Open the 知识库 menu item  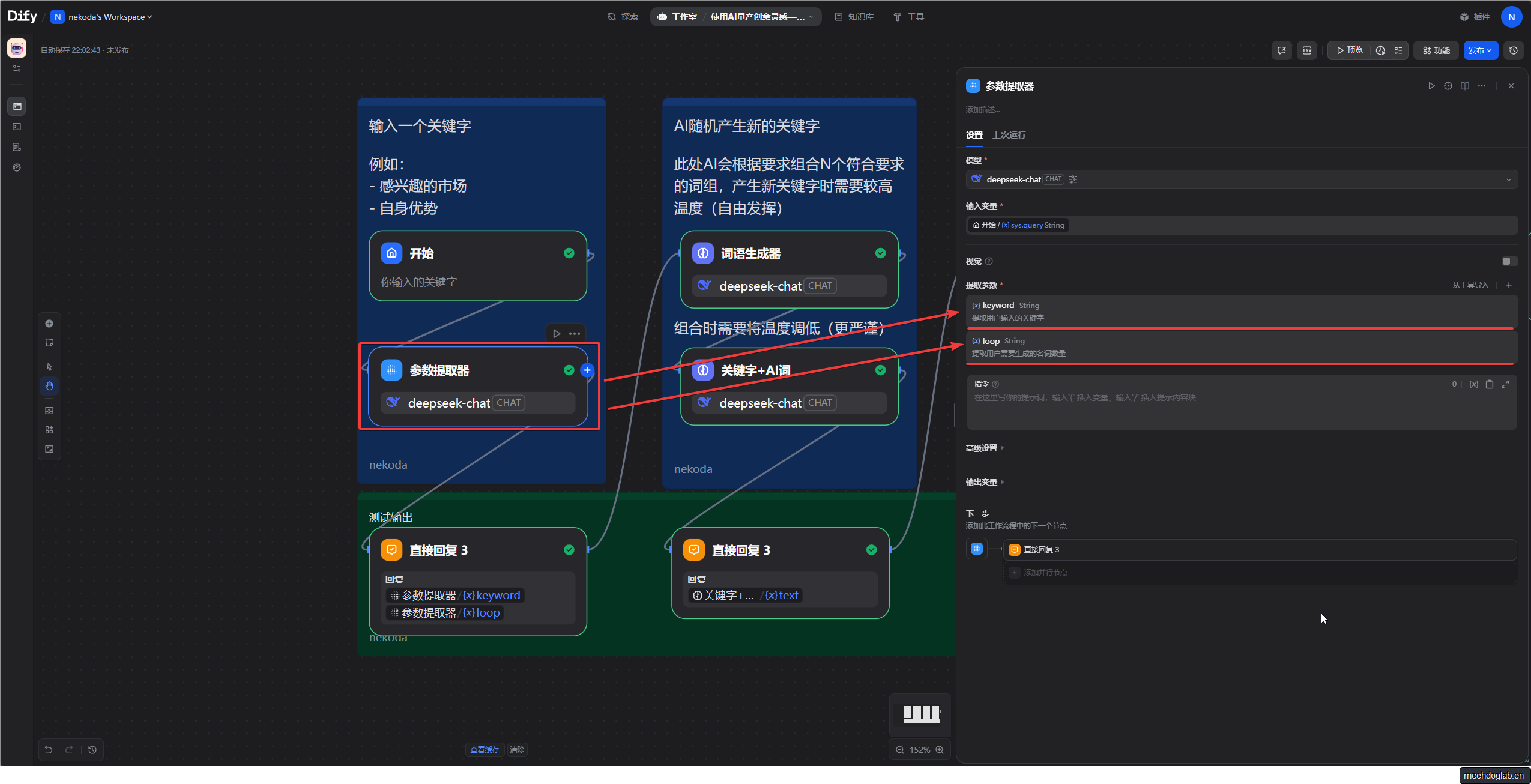pyautogui.click(x=854, y=17)
